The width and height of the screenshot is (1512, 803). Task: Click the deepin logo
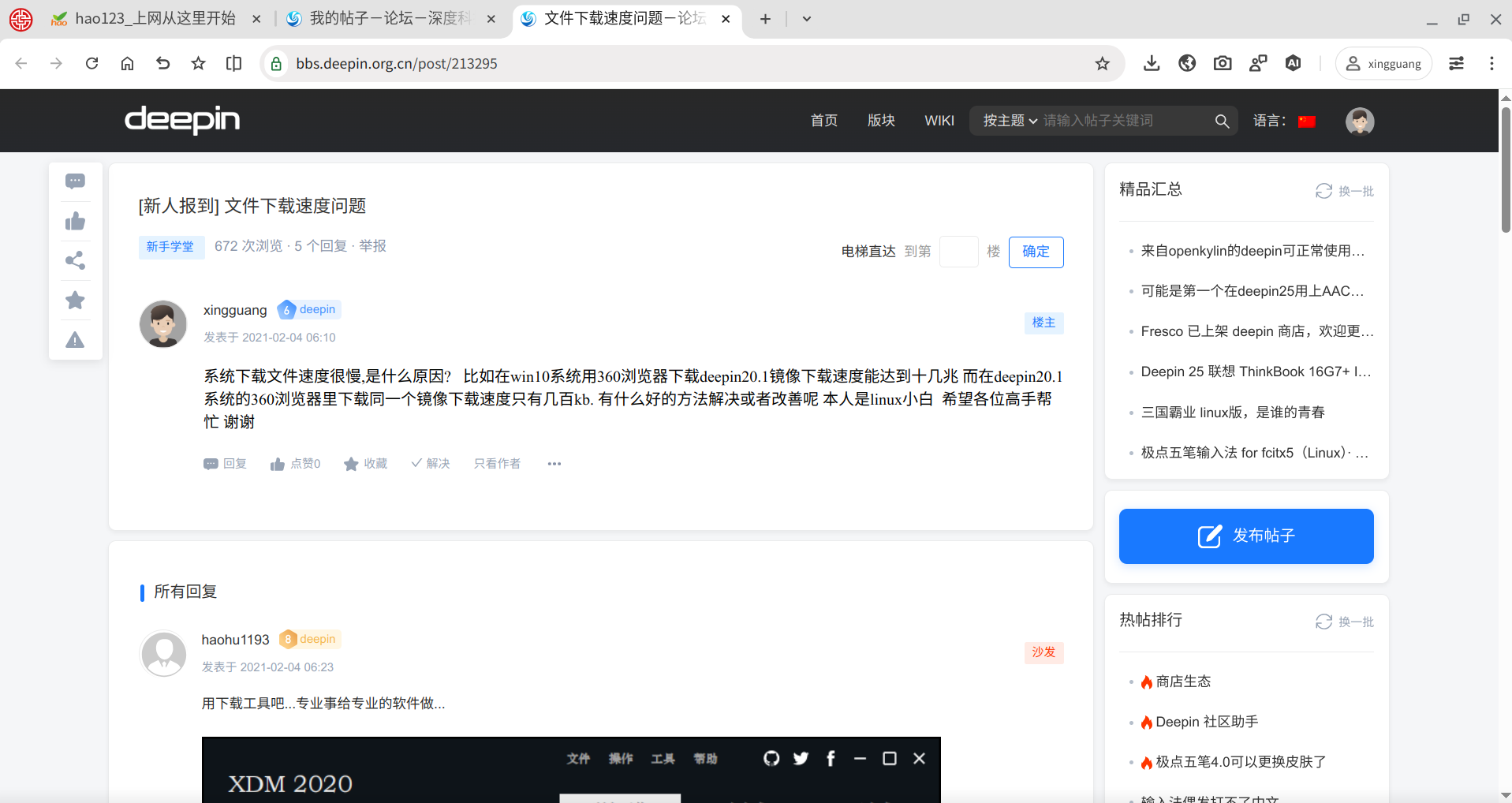point(182,120)
